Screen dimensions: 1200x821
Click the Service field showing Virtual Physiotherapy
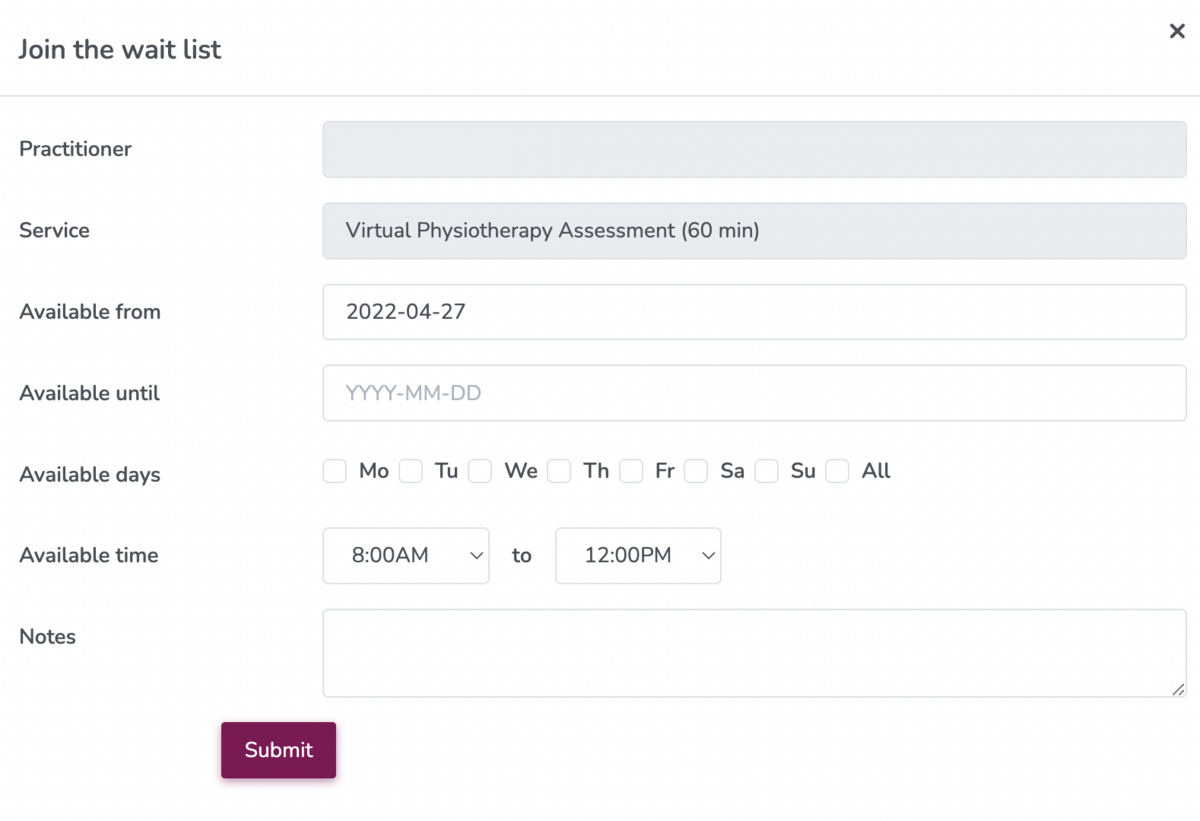click(x=754, y=231)
